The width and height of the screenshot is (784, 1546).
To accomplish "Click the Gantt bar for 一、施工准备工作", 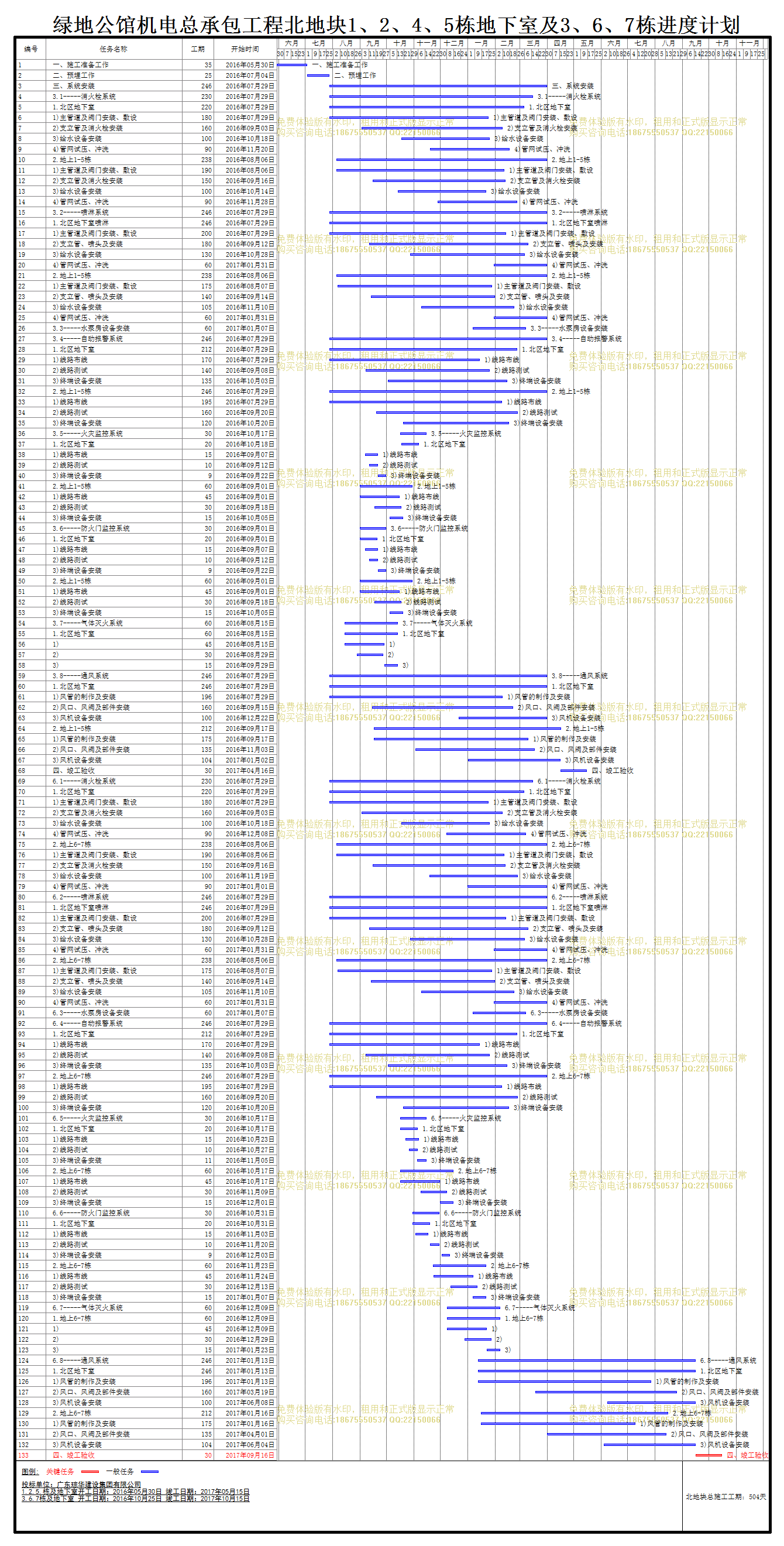I will [292, 65].
